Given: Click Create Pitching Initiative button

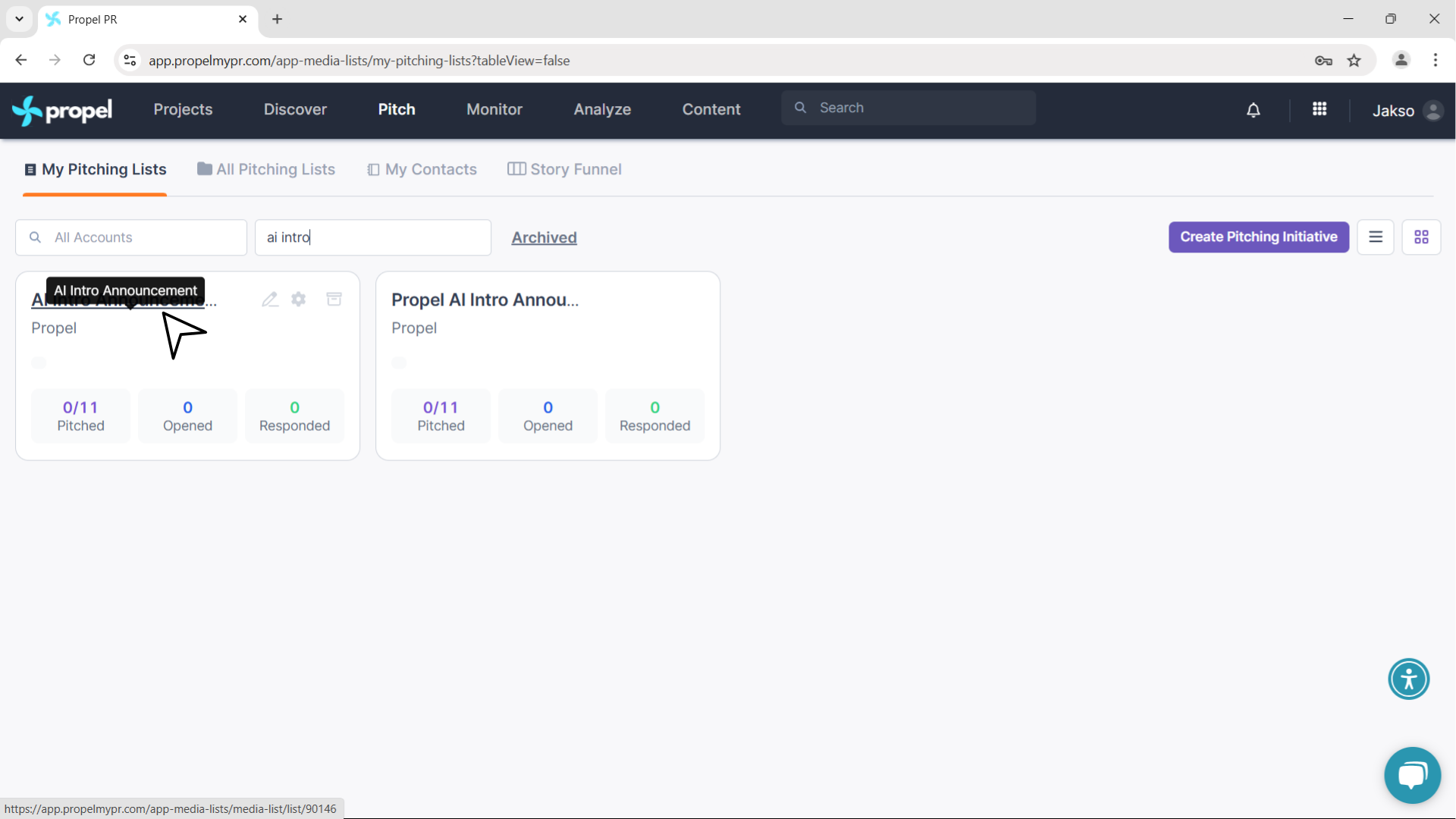Looking at the screenshot, I should [x=1258, y=237].
